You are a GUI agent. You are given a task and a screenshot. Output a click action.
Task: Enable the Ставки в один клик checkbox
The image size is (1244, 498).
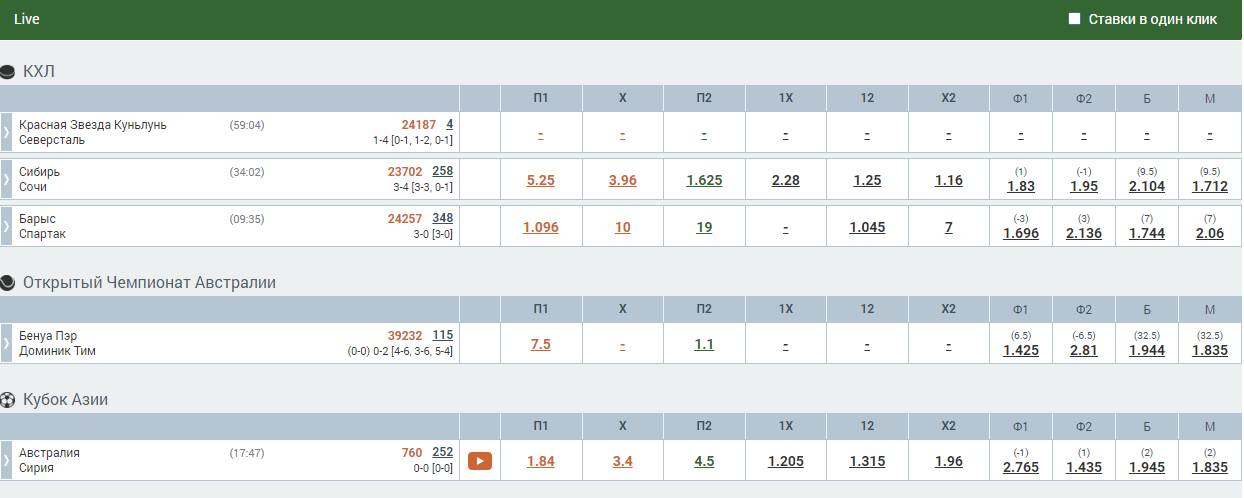point(1075,18)
